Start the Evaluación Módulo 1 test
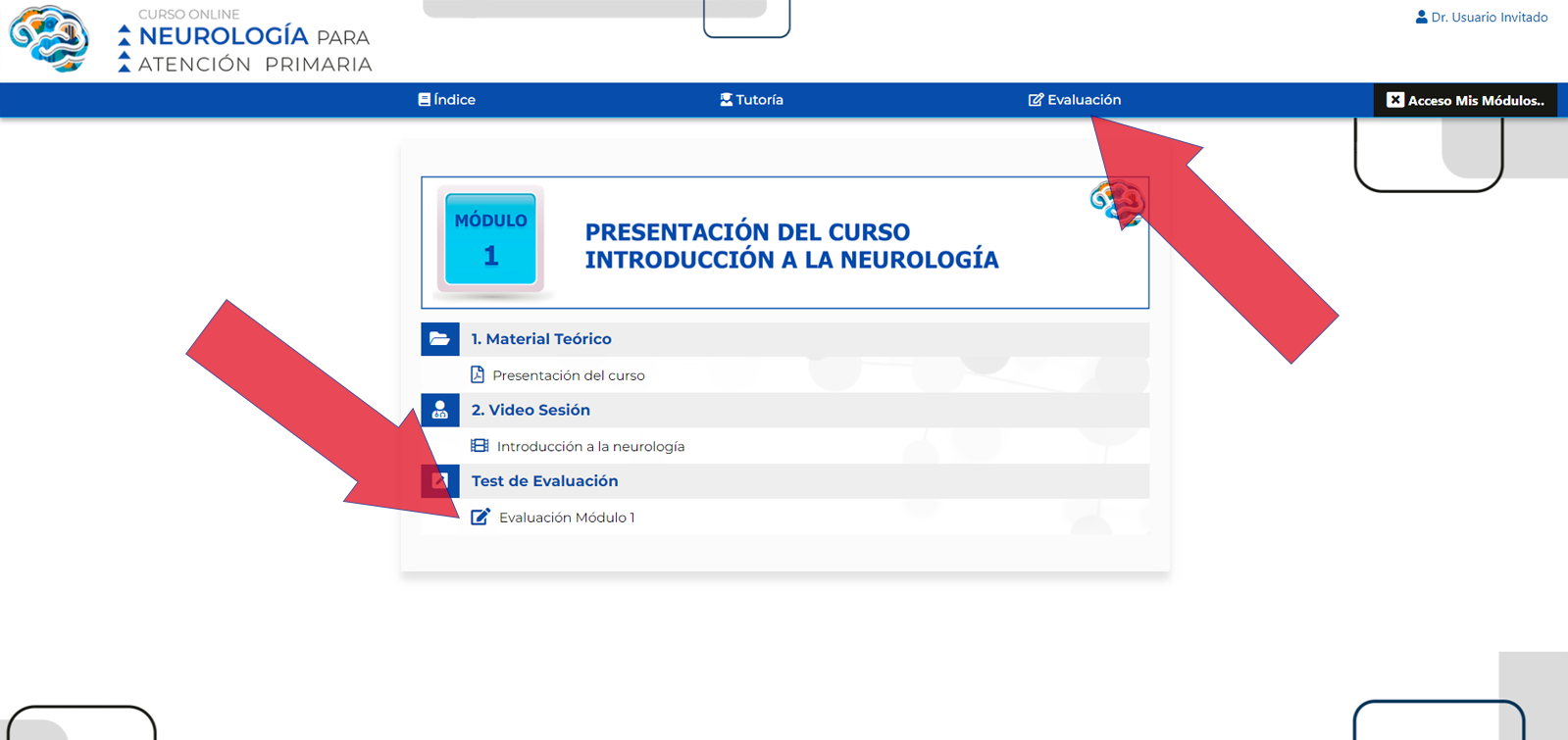1568x740 pixels. (x=567, y=518)
